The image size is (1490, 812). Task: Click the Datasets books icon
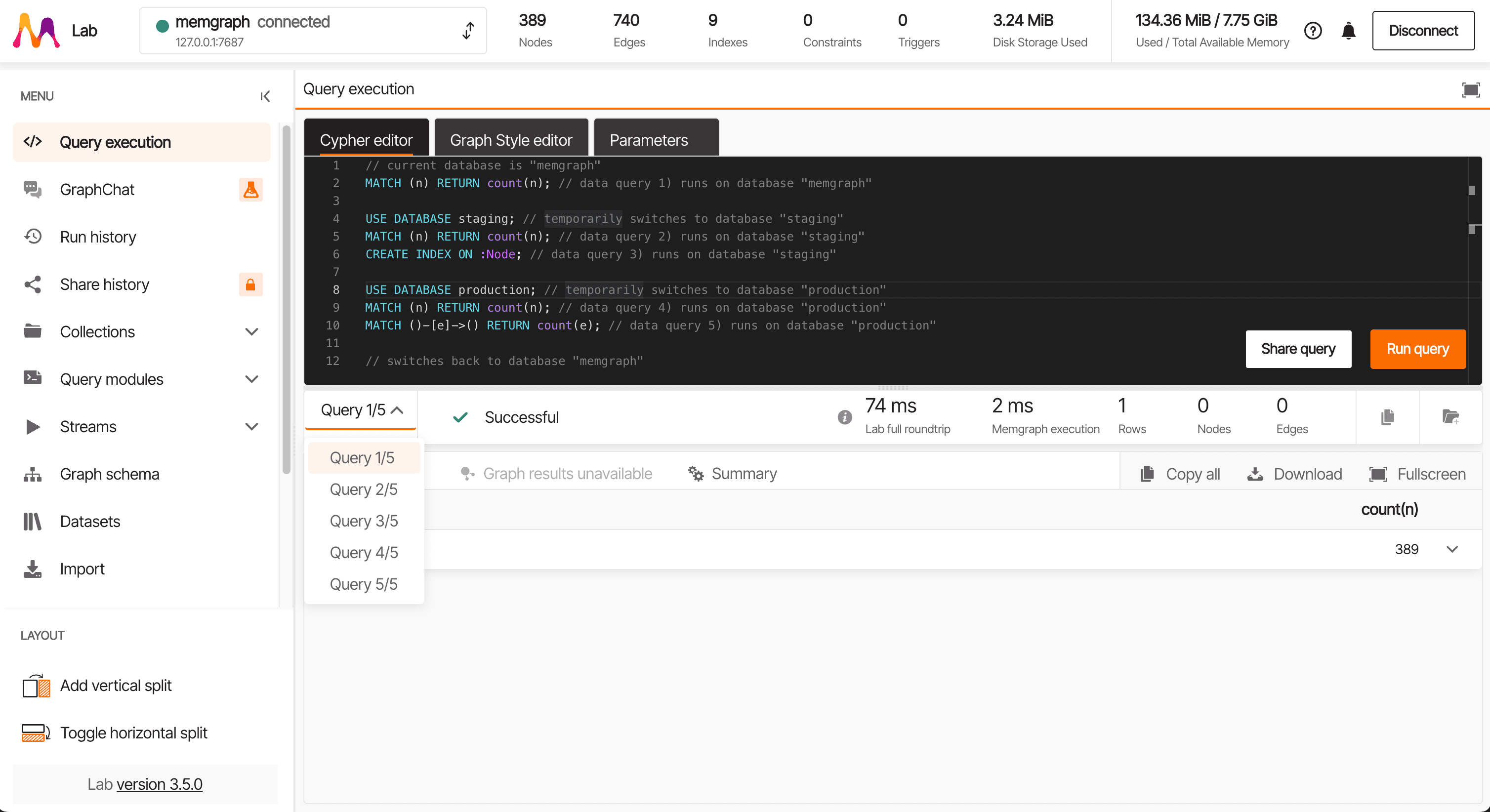(33, 522)
